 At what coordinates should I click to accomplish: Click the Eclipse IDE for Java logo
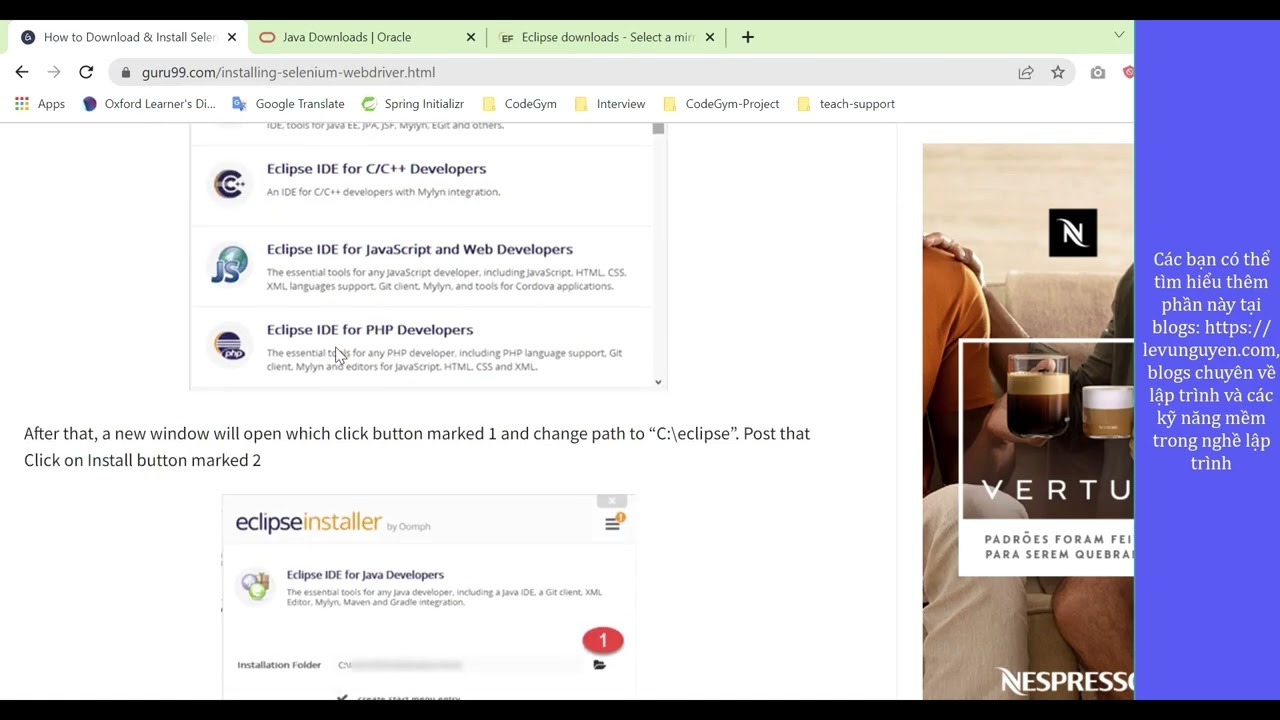[x=256, y=586]
